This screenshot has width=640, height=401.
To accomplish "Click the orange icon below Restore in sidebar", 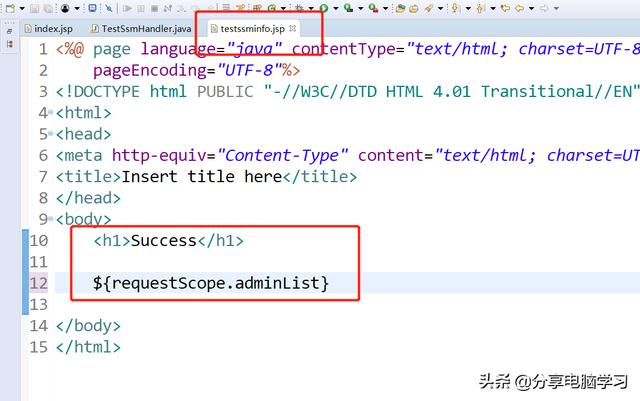I will pos(10,44).
